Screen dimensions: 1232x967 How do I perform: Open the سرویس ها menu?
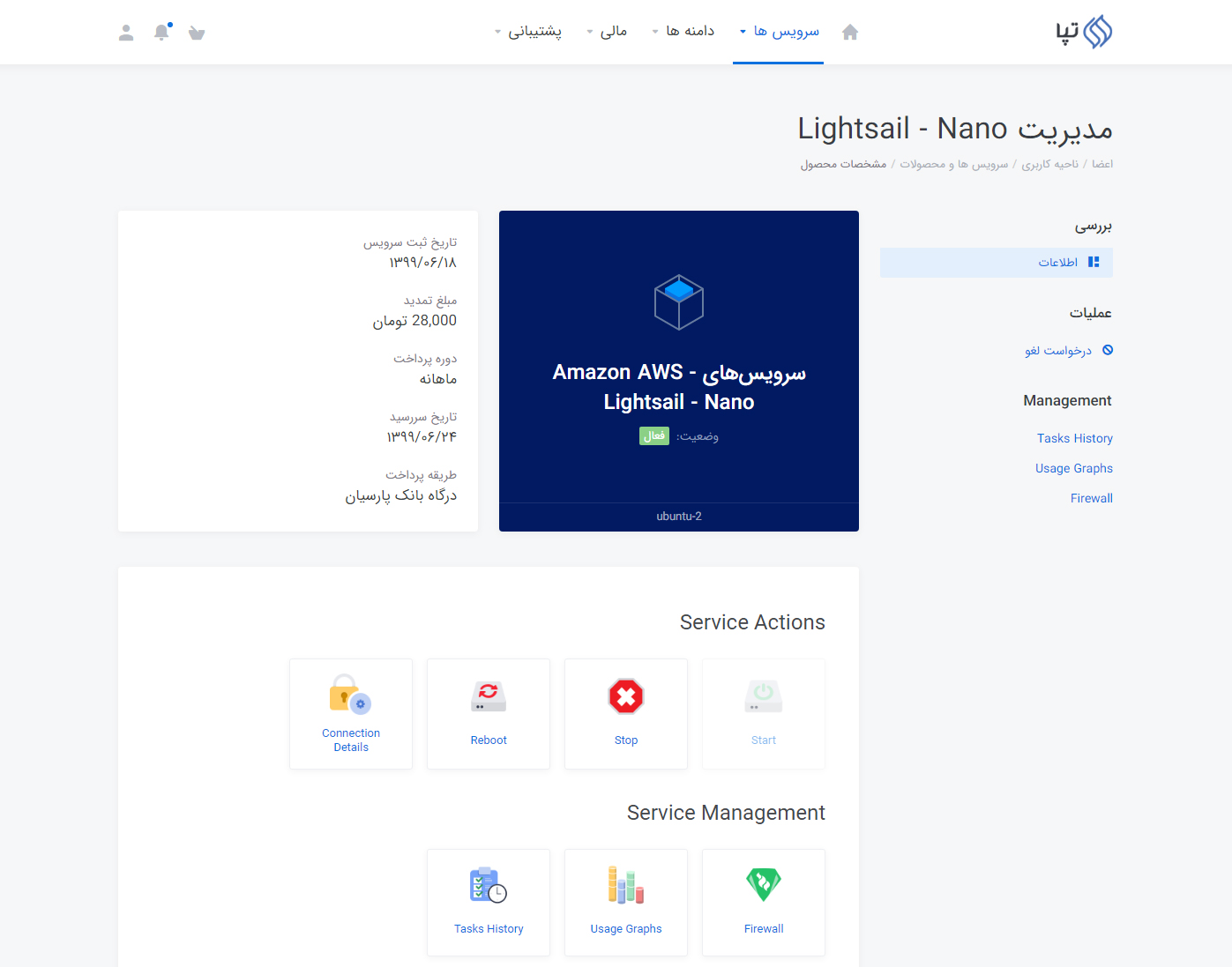pos(779,32)
